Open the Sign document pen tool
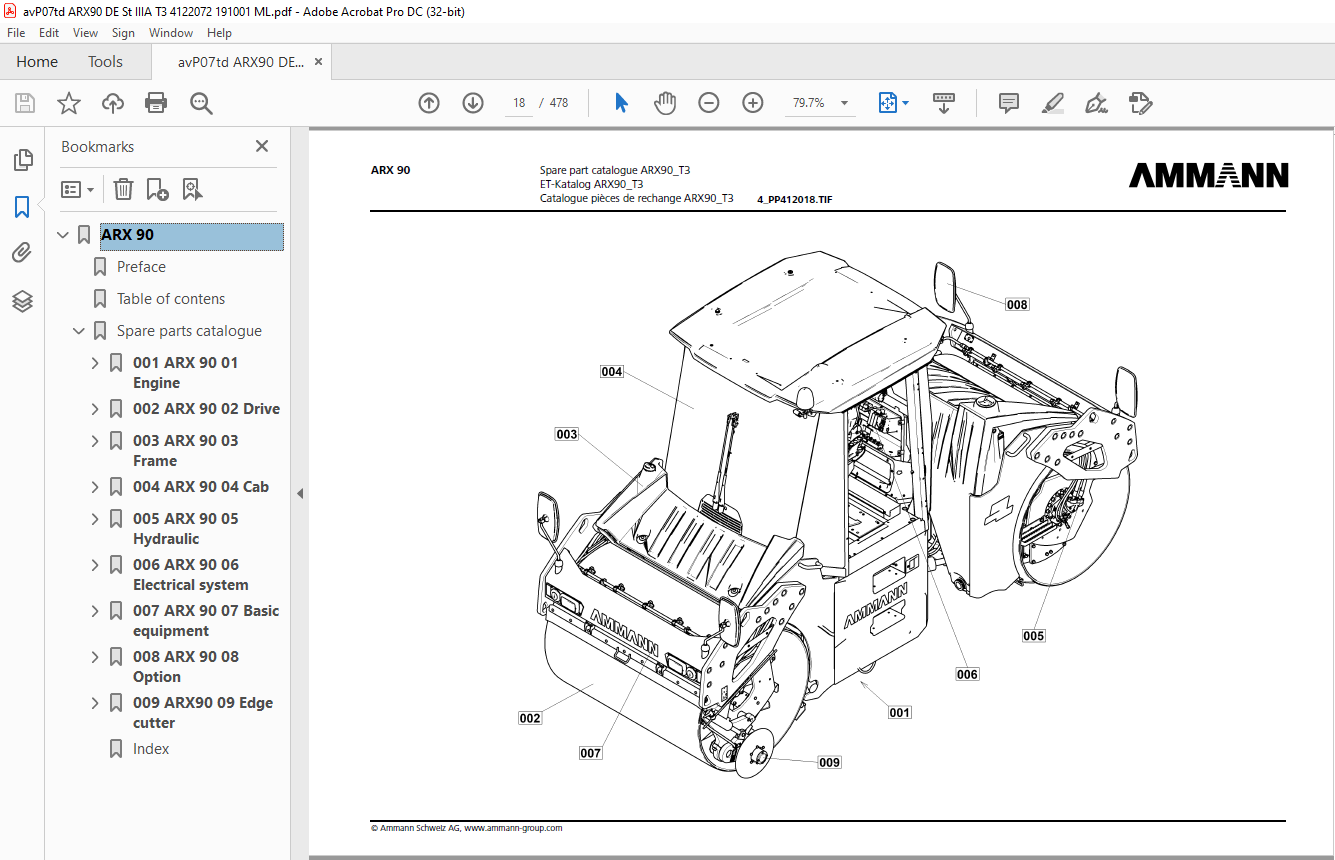The width and height of the screenshot is (1335, 860). [1096, 103]
